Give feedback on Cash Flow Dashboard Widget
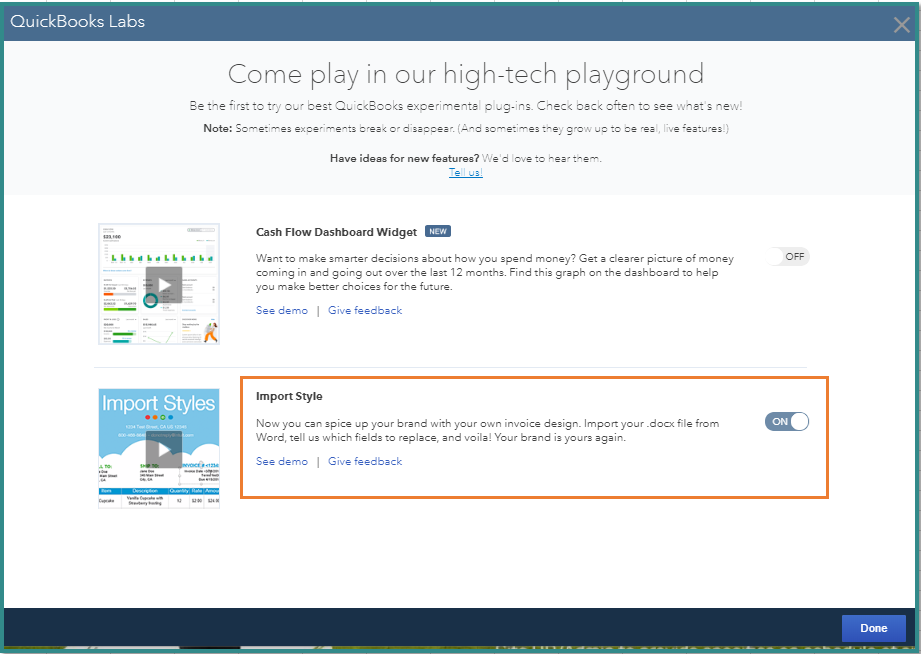This screenshot has width=921, height=654. 365,310
